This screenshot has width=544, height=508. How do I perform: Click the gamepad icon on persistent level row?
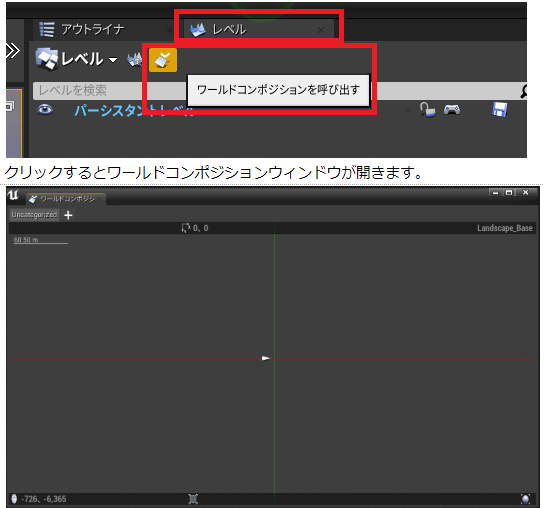coord(452,110)
